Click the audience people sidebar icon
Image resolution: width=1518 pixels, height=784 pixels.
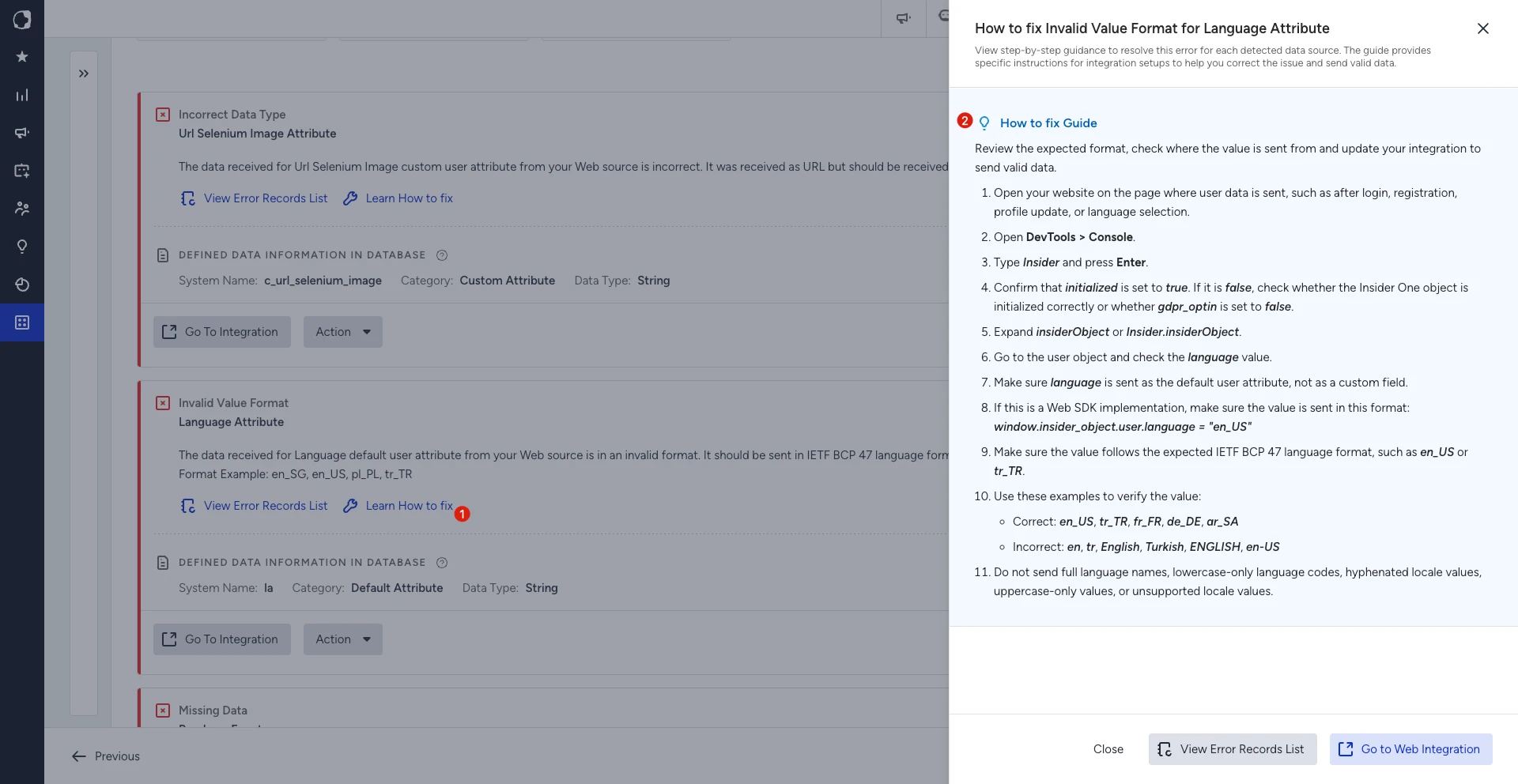click(x=22, y=209)
